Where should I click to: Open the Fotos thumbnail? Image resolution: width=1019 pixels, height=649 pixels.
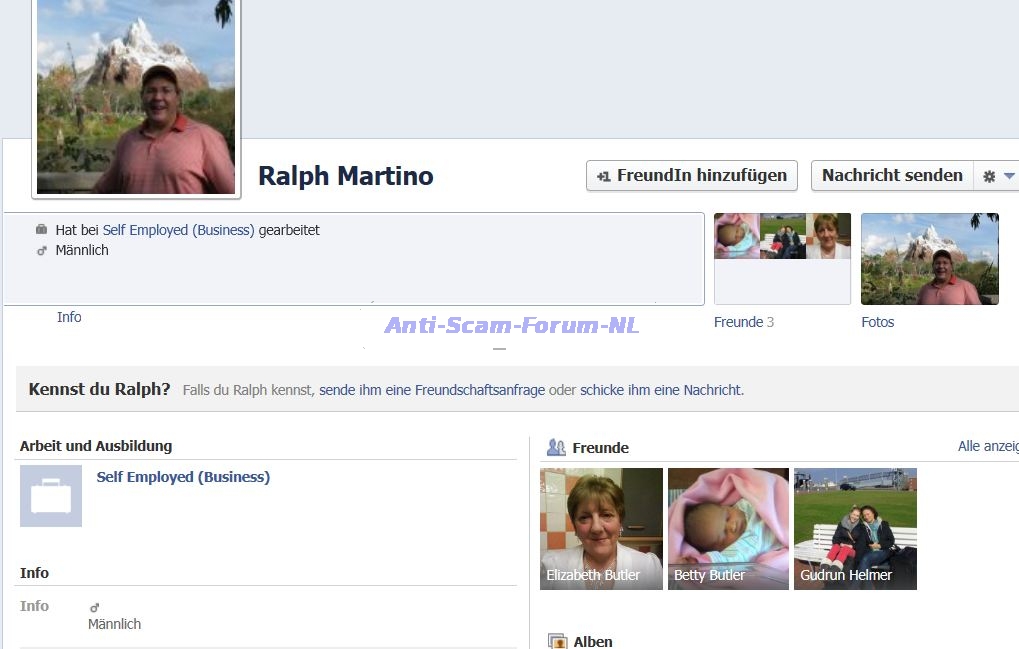[929, 258]
